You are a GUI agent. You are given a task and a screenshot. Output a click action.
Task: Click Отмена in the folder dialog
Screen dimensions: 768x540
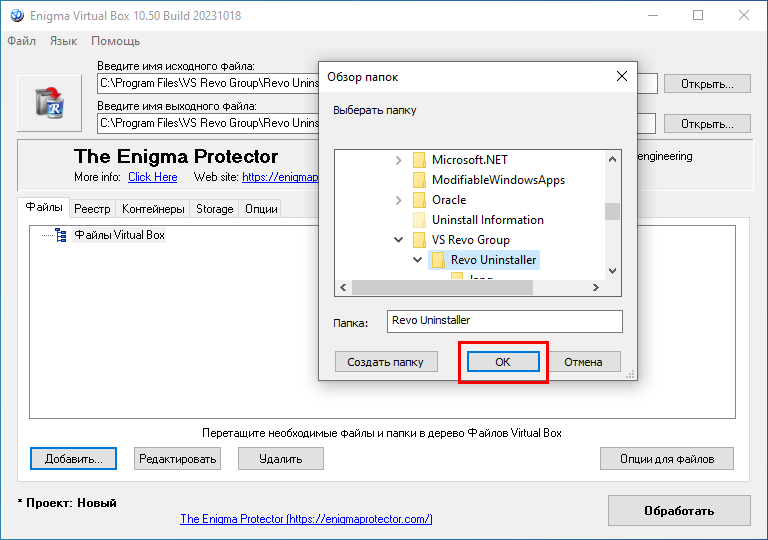(583, 362)
